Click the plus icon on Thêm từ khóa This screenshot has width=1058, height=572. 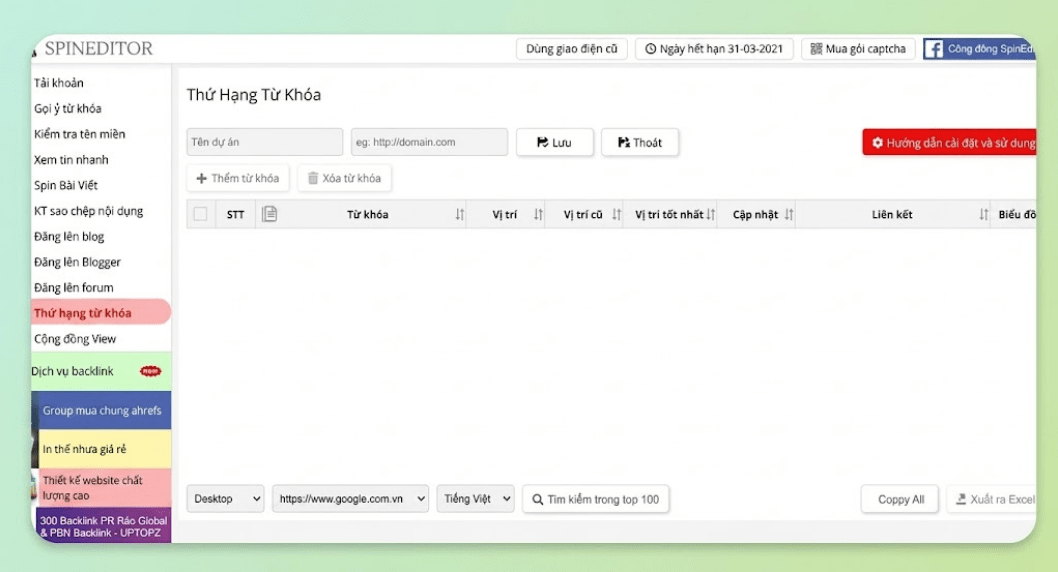point(201,179)
